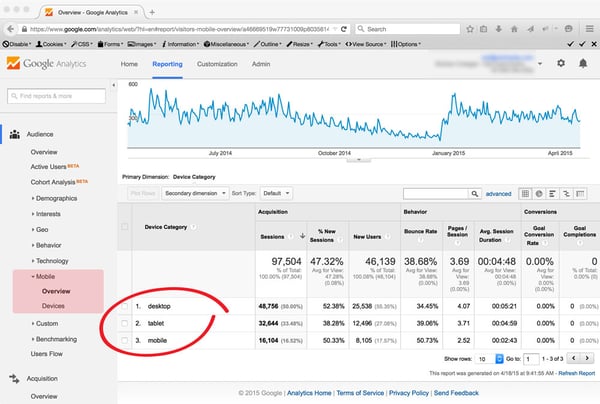Open the settings gear in Analytics header
600x404 pixels.
point(561,63)
